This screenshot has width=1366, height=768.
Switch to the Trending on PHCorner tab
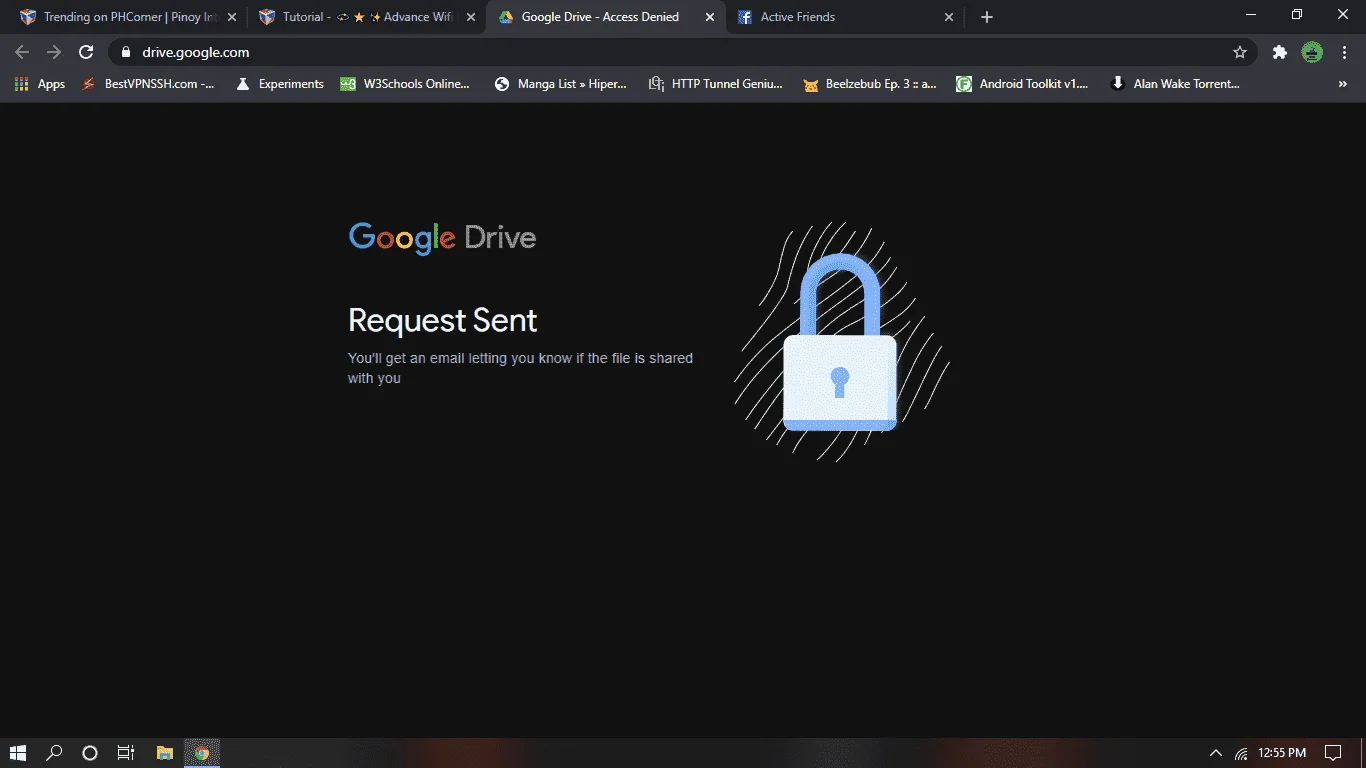click(x=126, y=17)
